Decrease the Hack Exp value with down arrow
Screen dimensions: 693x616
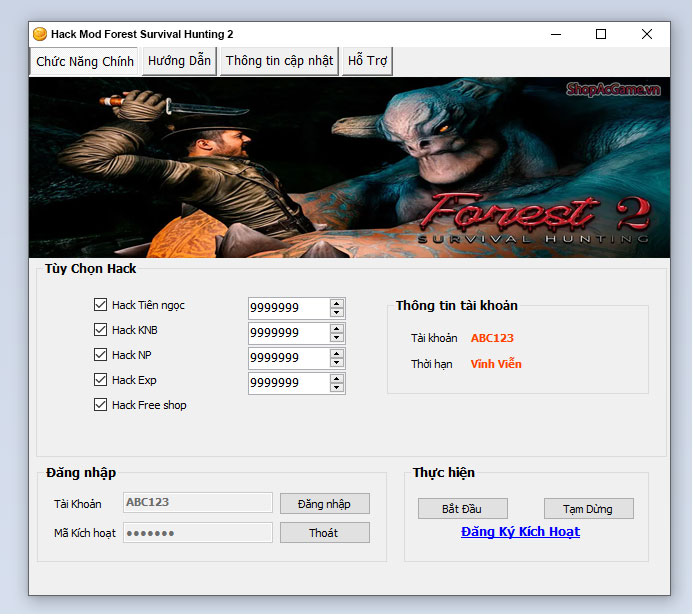click(x=337, y=388)
